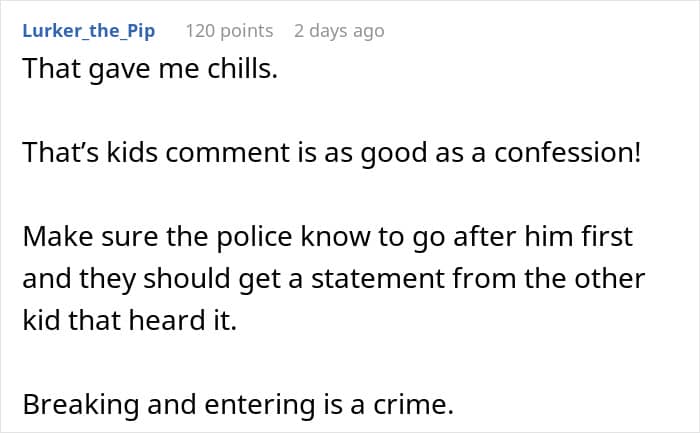Open the Lurker_the_Pip user profile
The image size is (700, 433).
[x=88, y=31]
